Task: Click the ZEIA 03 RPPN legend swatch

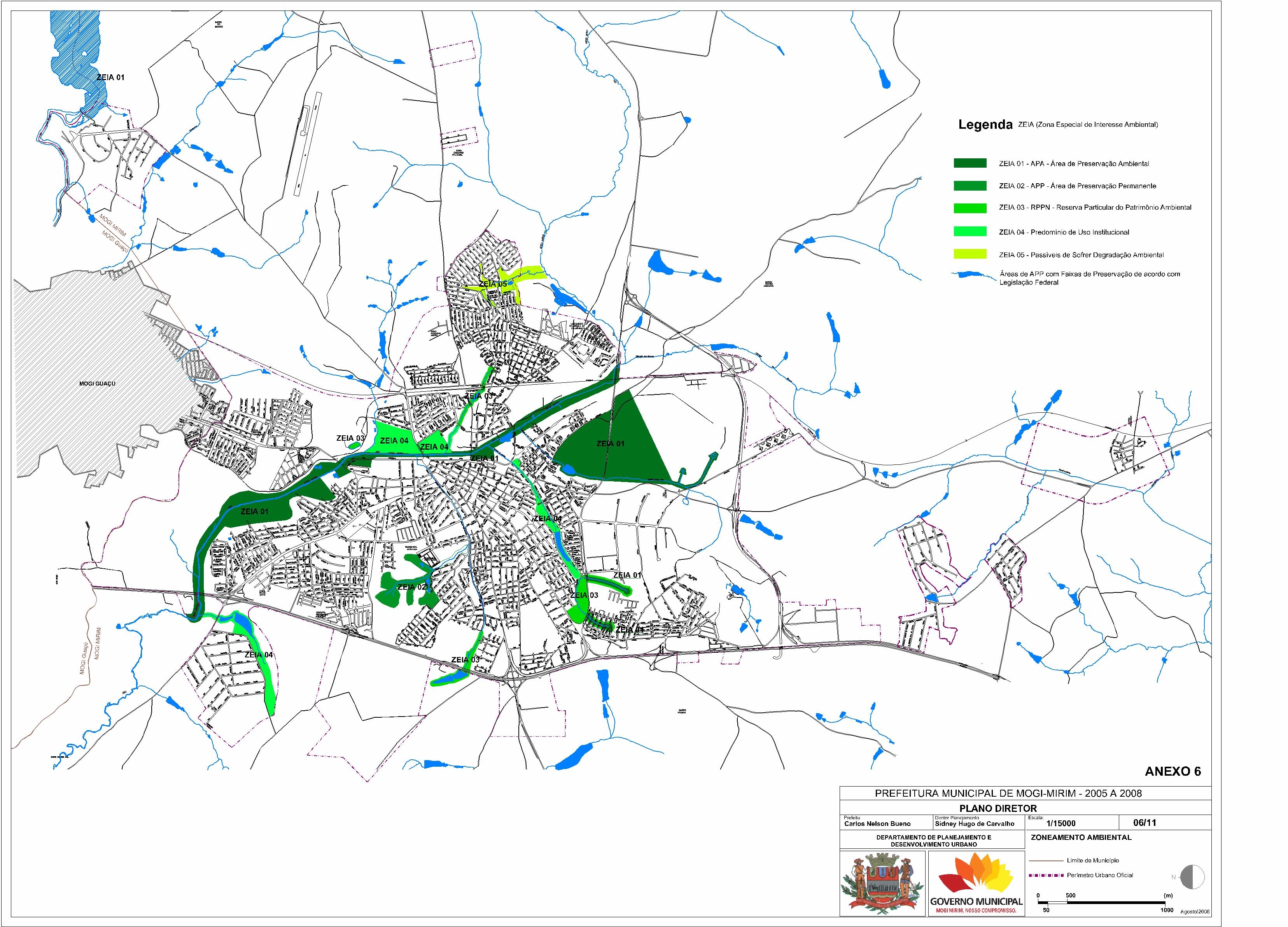Action: (970, 208)
